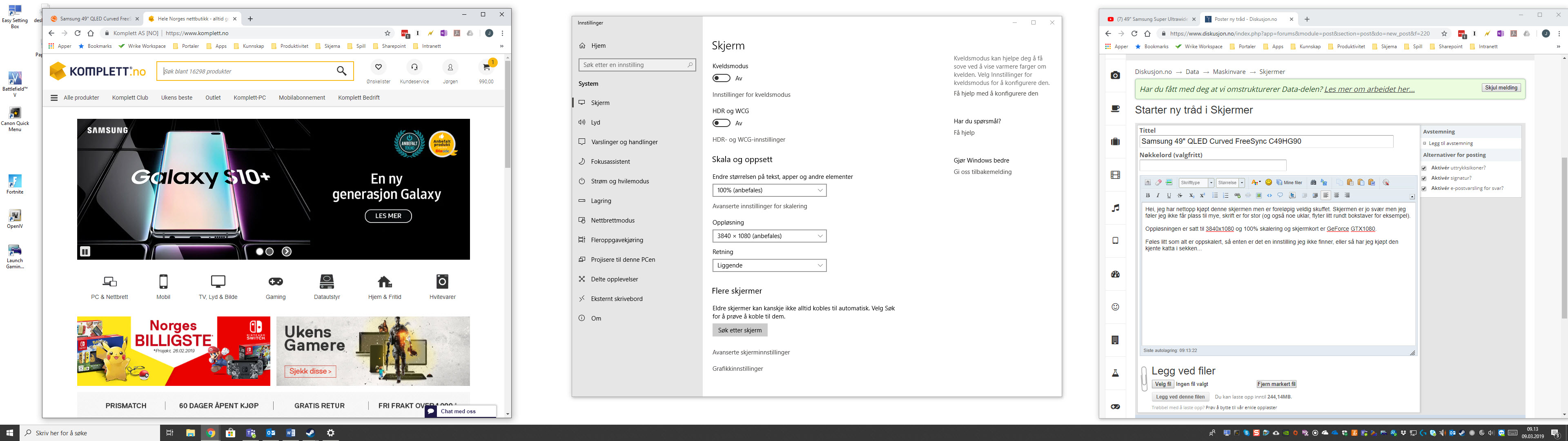Pause the Komplett banner slideshow
1568x441 pixels.
click(85, 251)
